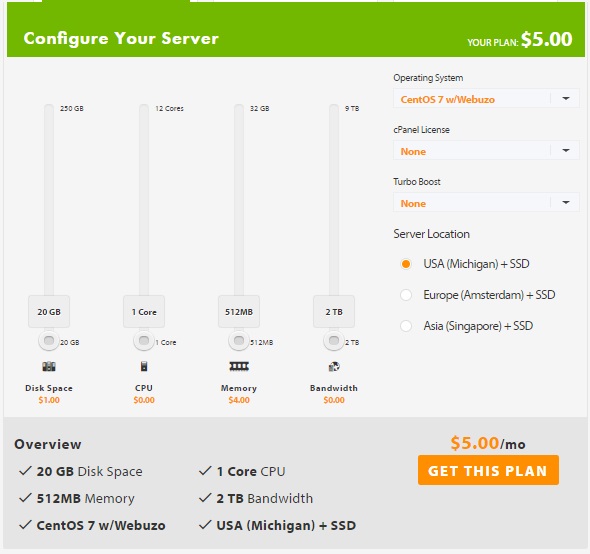
Task: Click the Disk Space drives icon
Action: [x=49, y=366]
